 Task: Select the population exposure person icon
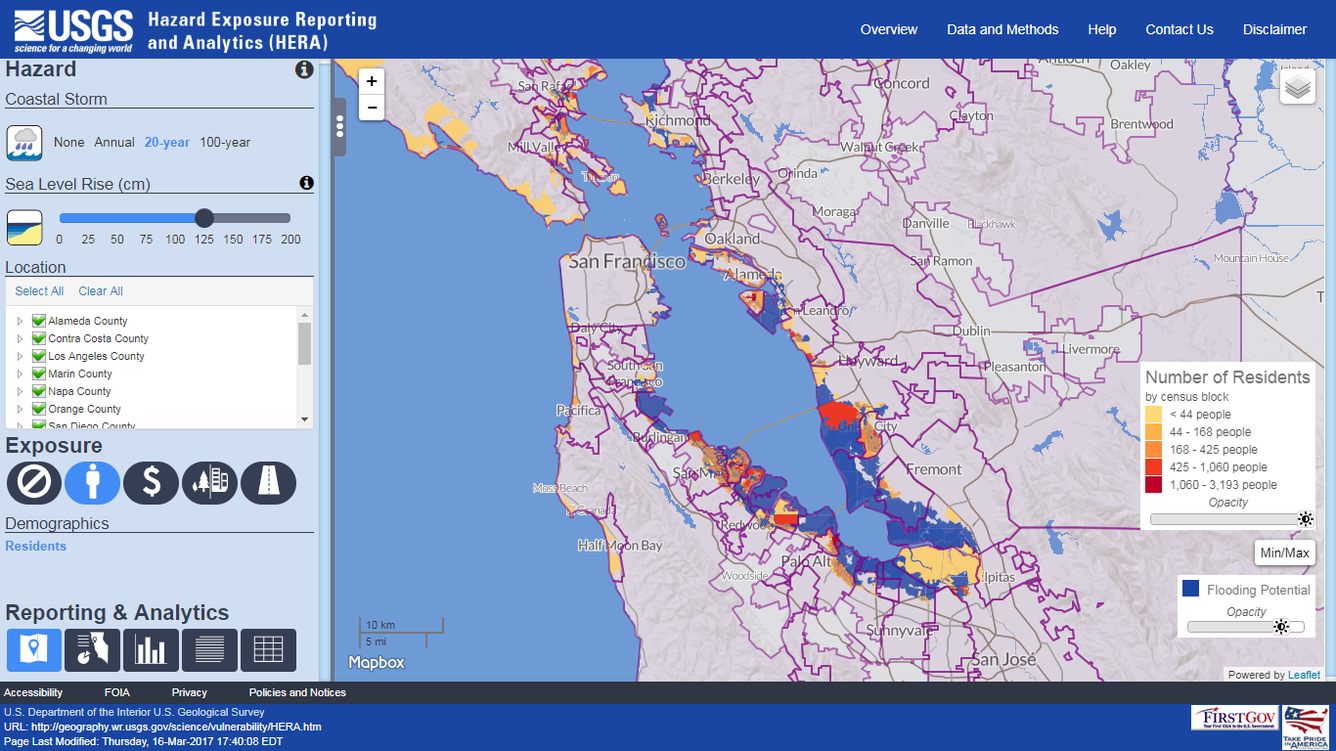(x=92, y=483)
